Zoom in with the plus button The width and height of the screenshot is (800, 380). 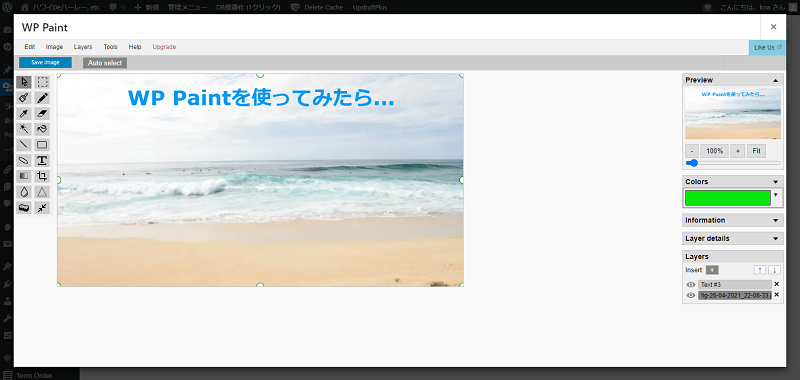(737, 151)
